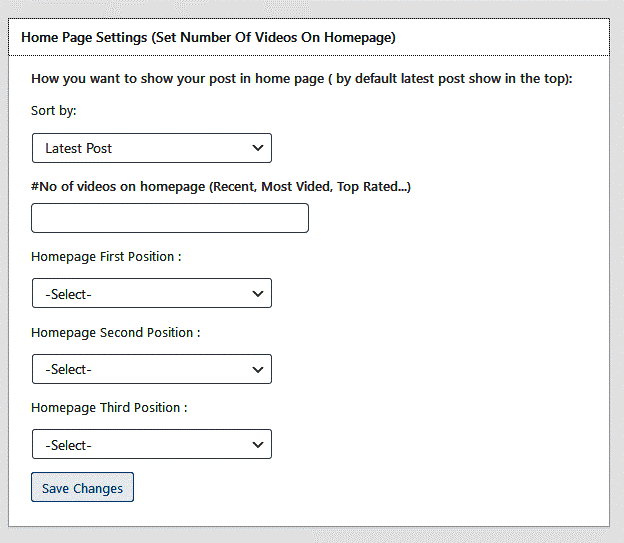Click the 'Homepage Second Position :' label
Screen dimensions: 624x543
[x=116, y=333]
